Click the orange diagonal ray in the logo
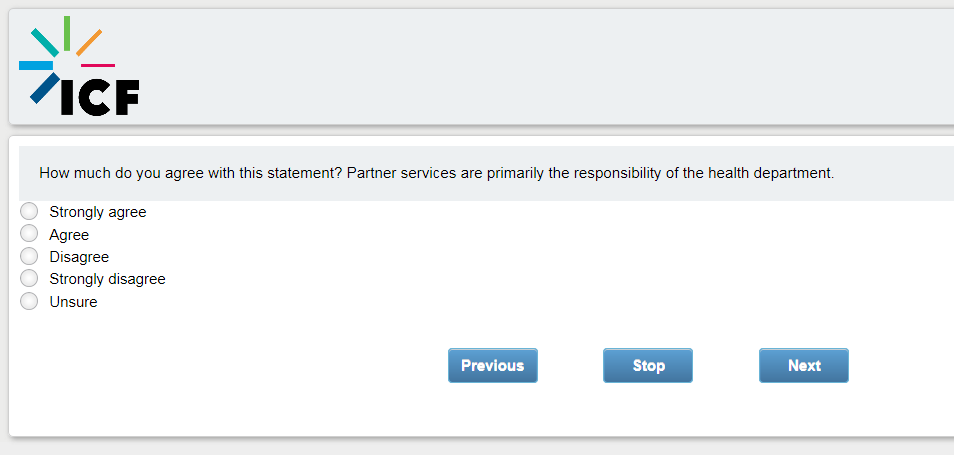Image resolution: width=954 pixels, height=455 pixels. (x=89, y=42)
